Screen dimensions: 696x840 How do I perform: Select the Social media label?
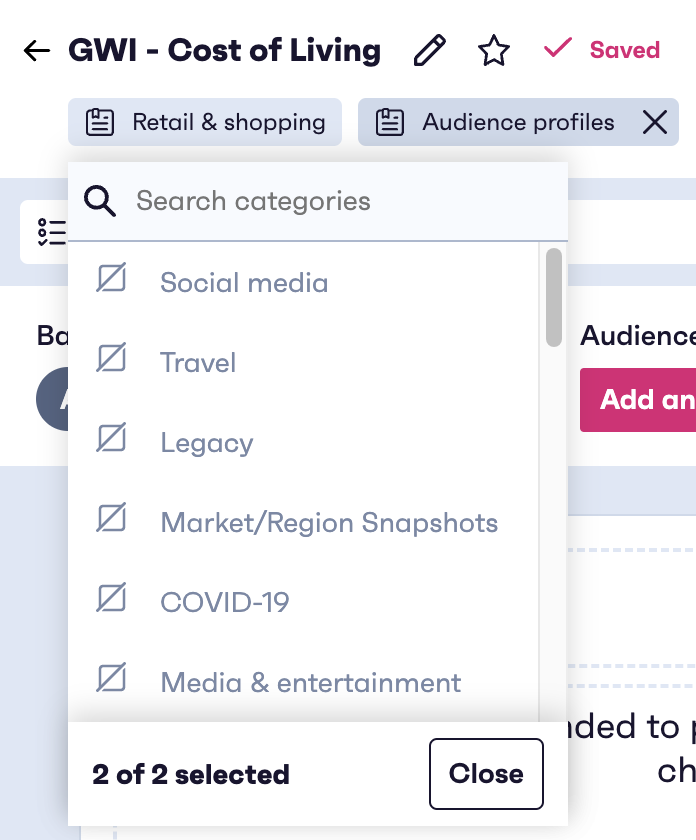click(x=244, y=282)
